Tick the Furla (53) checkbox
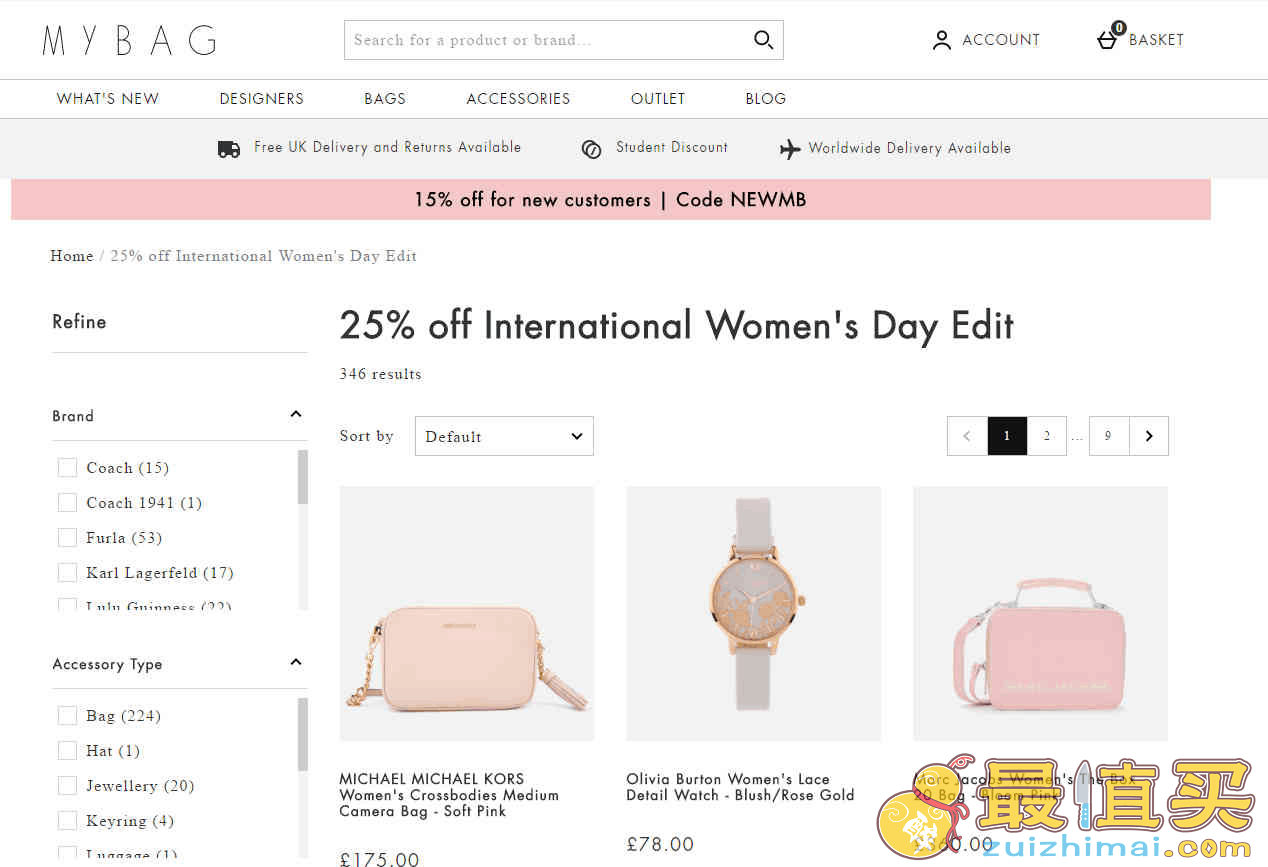The width and height of the screenshot is (1268, 867). tap(67, 537)
